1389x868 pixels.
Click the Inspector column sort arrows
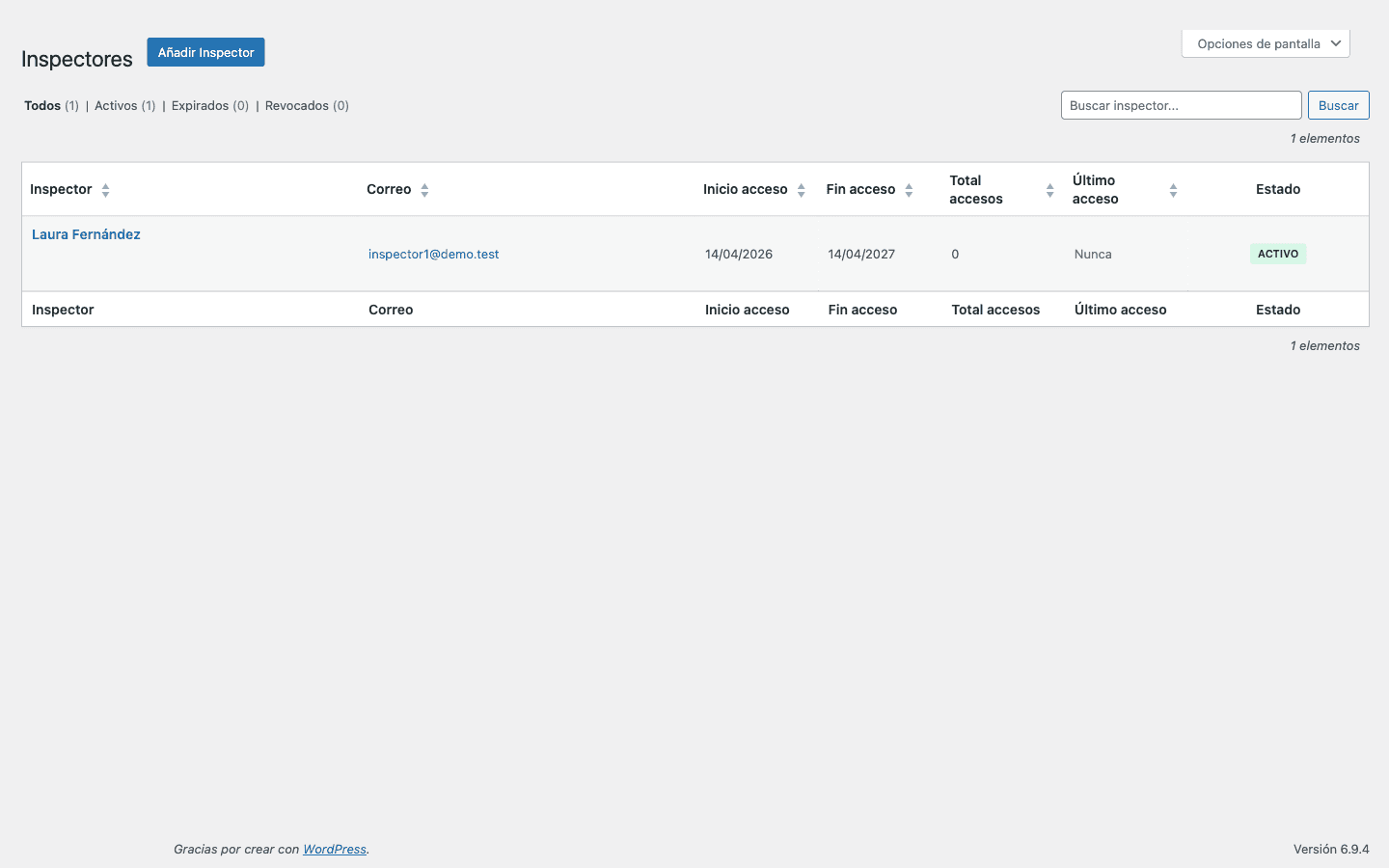105,190
